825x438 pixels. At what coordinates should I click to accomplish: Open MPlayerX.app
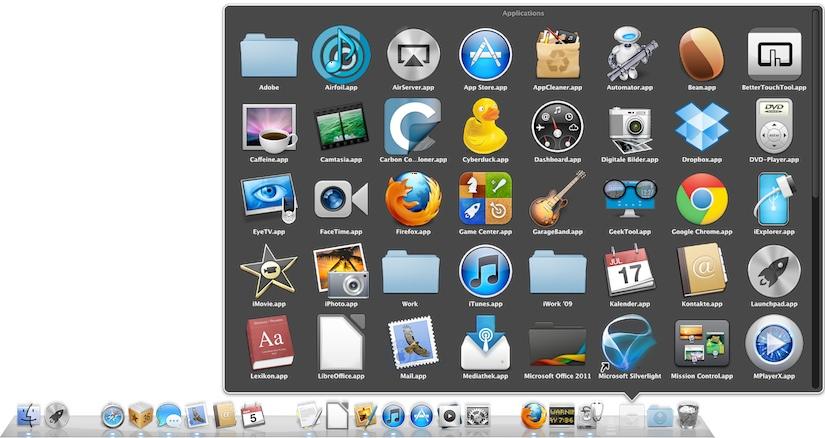[774, 344]
